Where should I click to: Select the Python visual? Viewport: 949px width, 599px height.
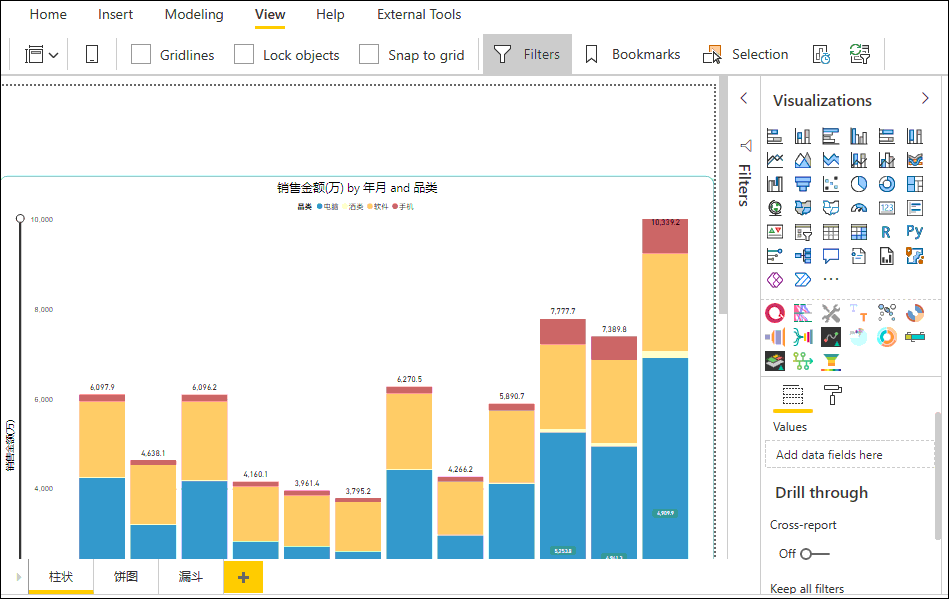[x=915, y=232]
